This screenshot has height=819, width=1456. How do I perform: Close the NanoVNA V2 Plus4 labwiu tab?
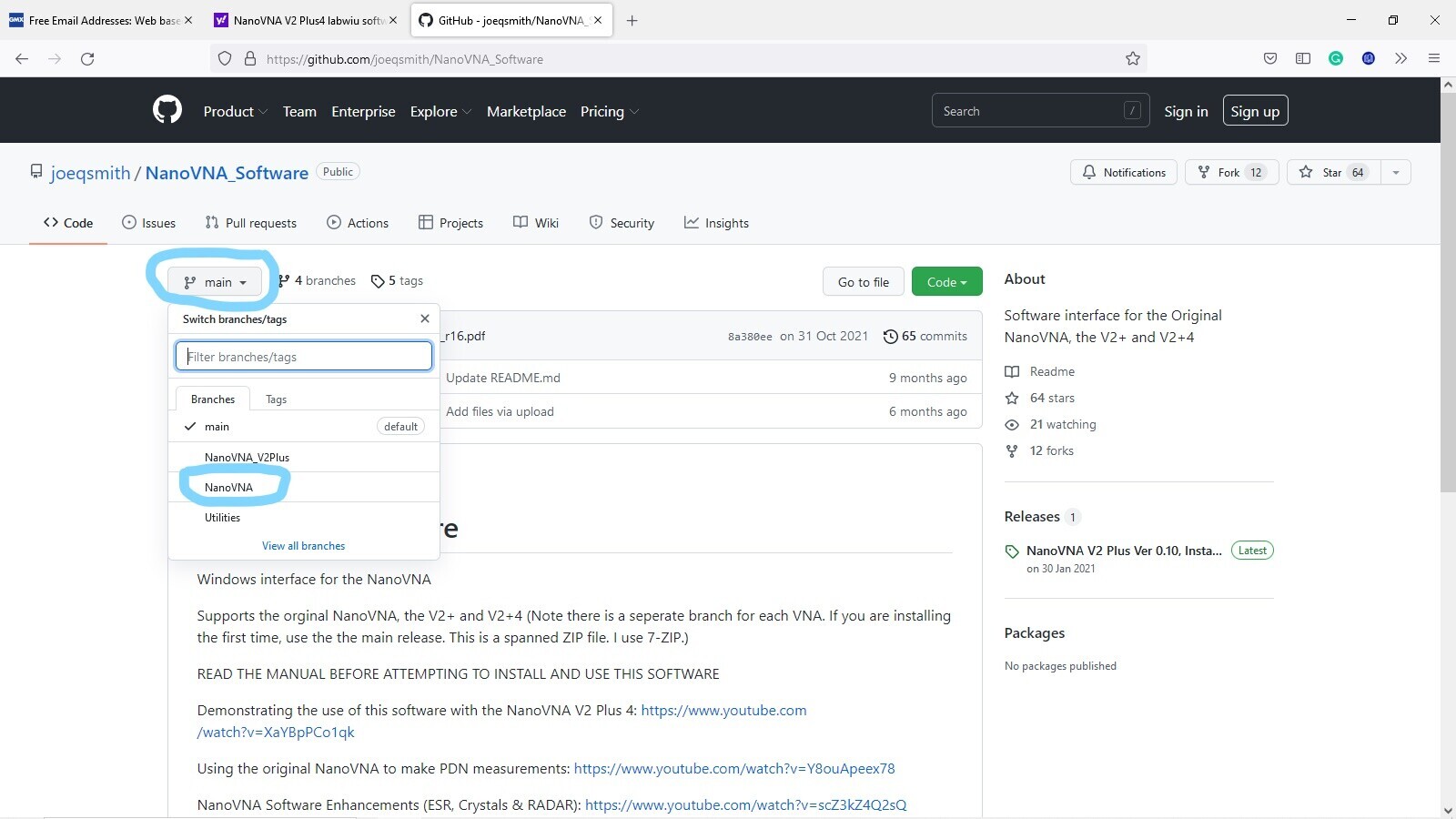(x=393, y=20)
